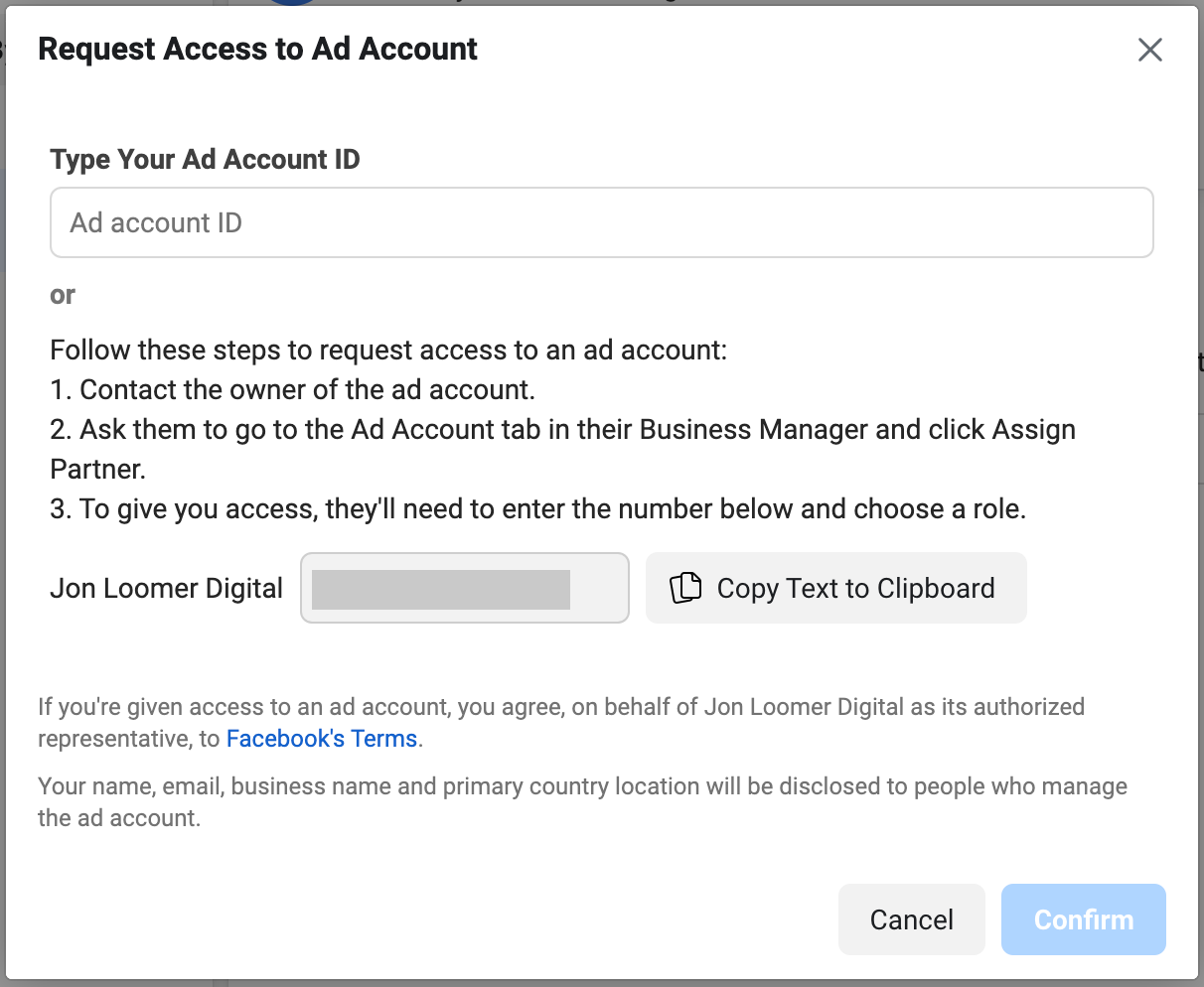Click the copy icon beside Copy Text
This screenshot has height=987, width=1204.
[x=685, y=588]
